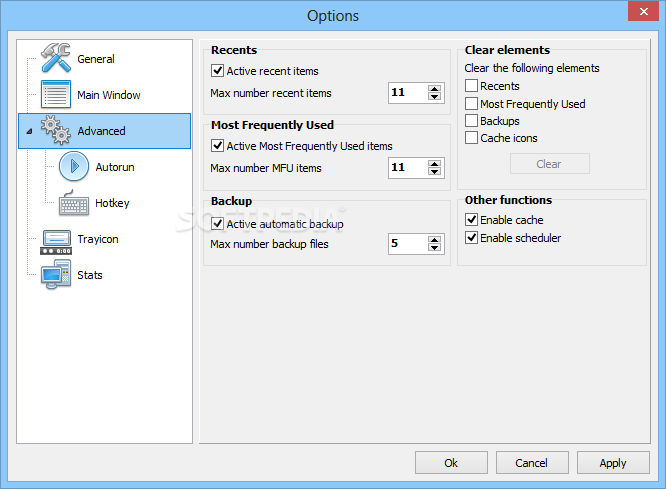Open the Autorun settings page
The height and width of the screenshot is (489, 666).
[x=115, y=167]
